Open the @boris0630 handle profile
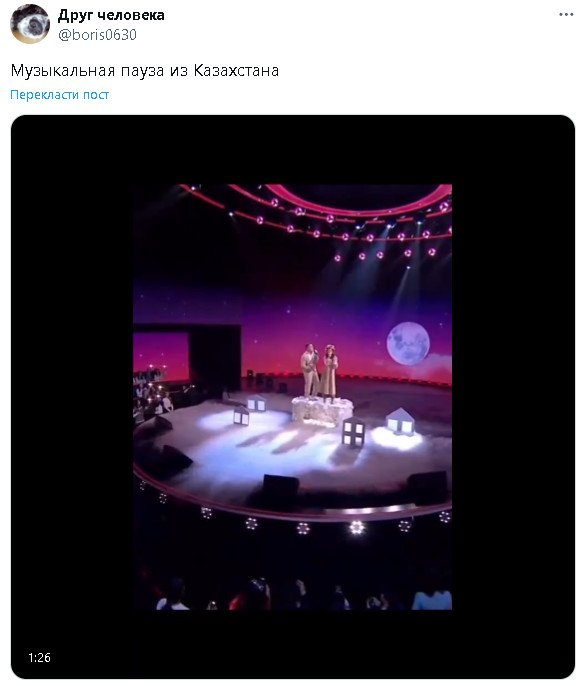The image size is (588, 686). tap(97, 35)
